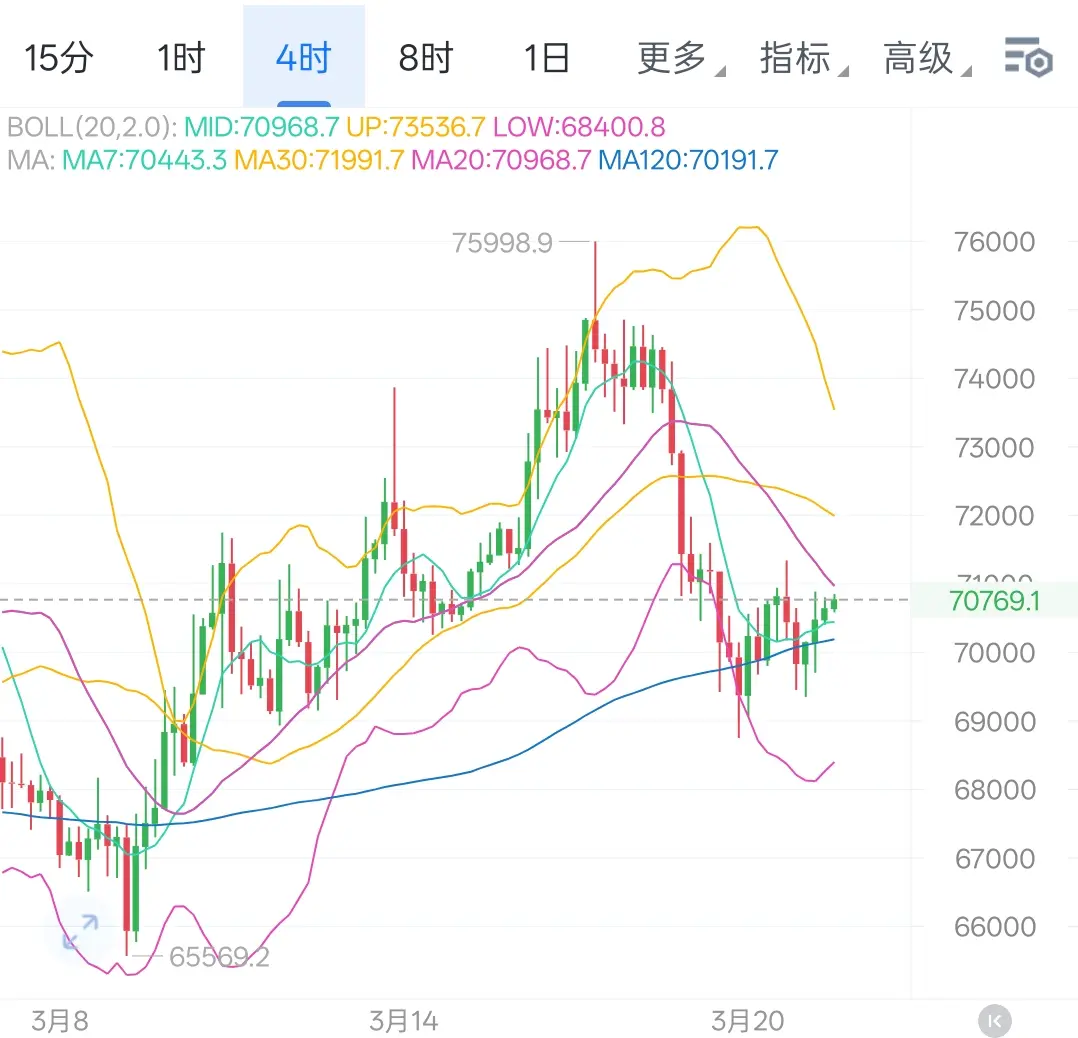This screenshot has height=1038, width=1078.
Task: Tap the low price marker 65569.2
Action: click(x=219, y=957)
